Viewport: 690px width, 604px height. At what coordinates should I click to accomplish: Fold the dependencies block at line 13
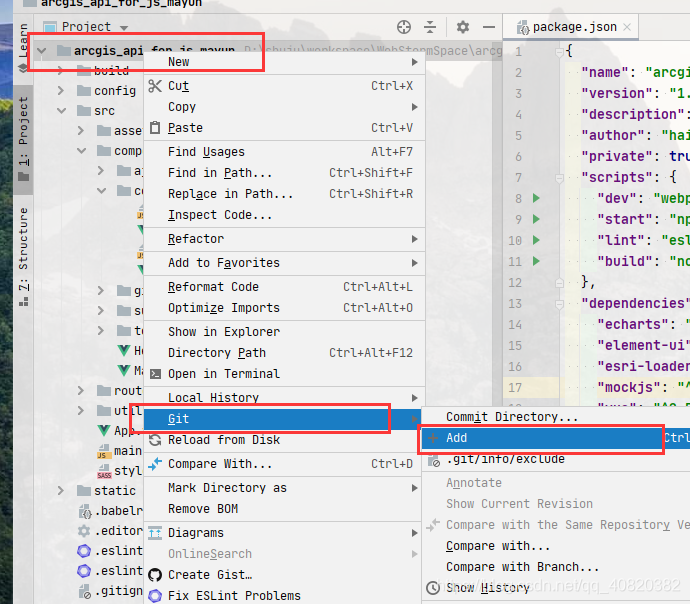point(559,304)
